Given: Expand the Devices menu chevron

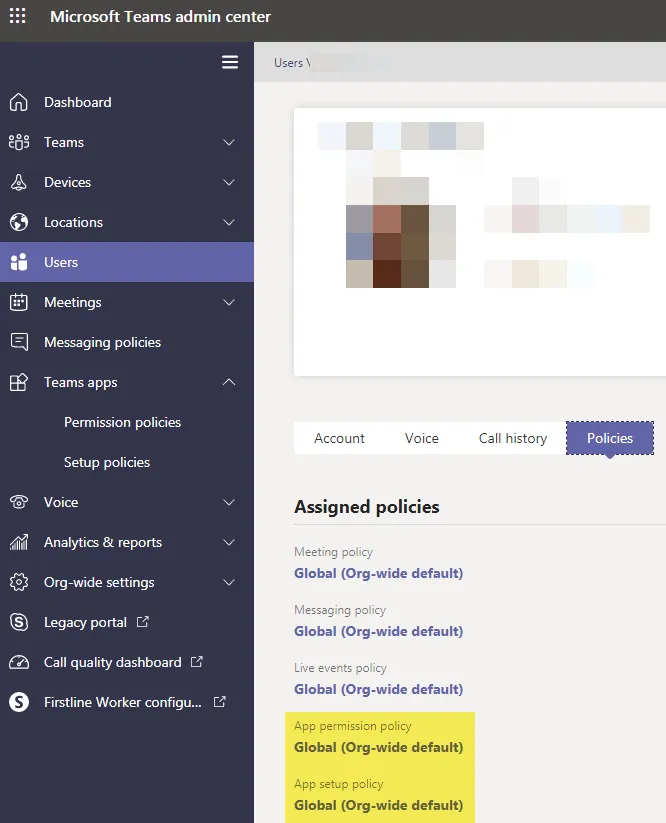Looking at the screenshot, I should pos(229,182).
